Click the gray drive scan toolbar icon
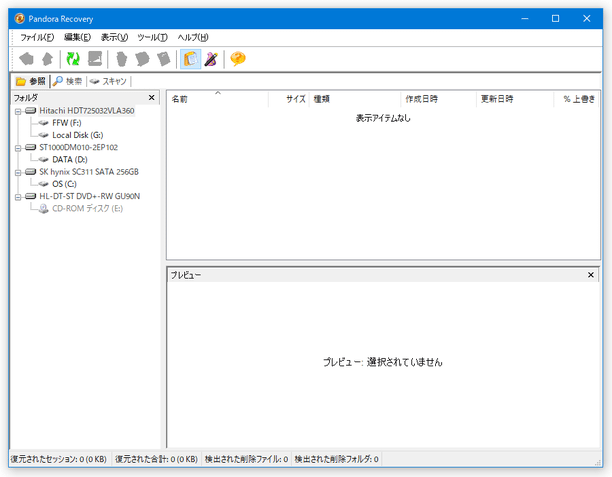 (95, 59)
